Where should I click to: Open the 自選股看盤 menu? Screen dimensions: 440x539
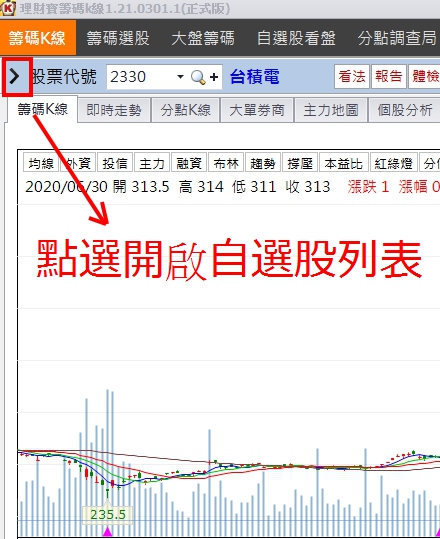pos(296,38)
